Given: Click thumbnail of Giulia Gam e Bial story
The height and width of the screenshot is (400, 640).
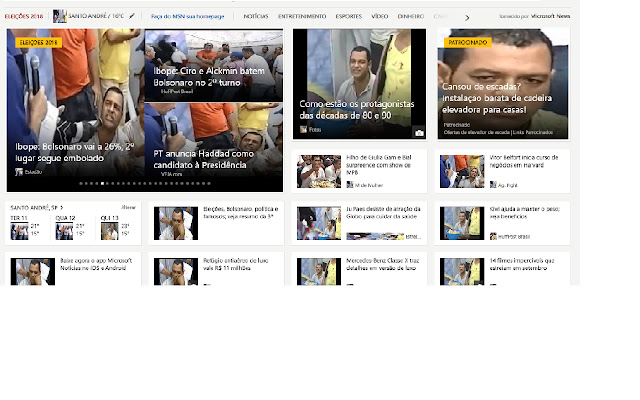Looking at the screenshot, I should point(319,171).
